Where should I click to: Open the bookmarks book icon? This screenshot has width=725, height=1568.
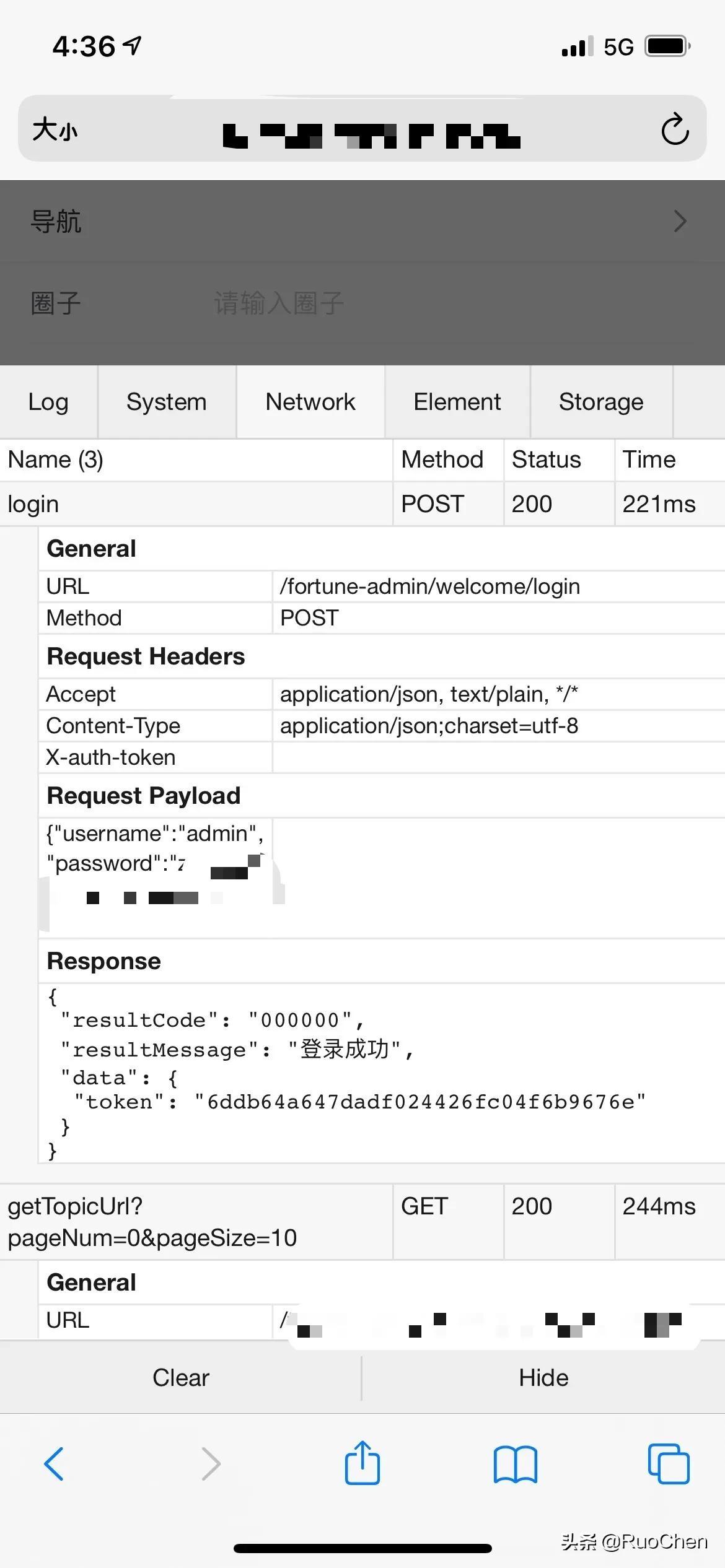[x=515, y=1465]
